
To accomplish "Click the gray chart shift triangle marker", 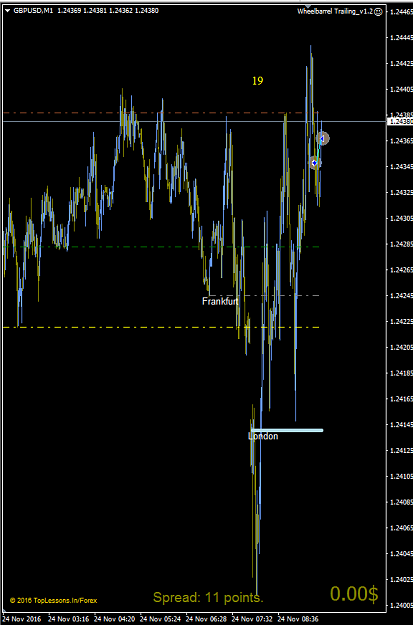I will [x=307, y=6].
